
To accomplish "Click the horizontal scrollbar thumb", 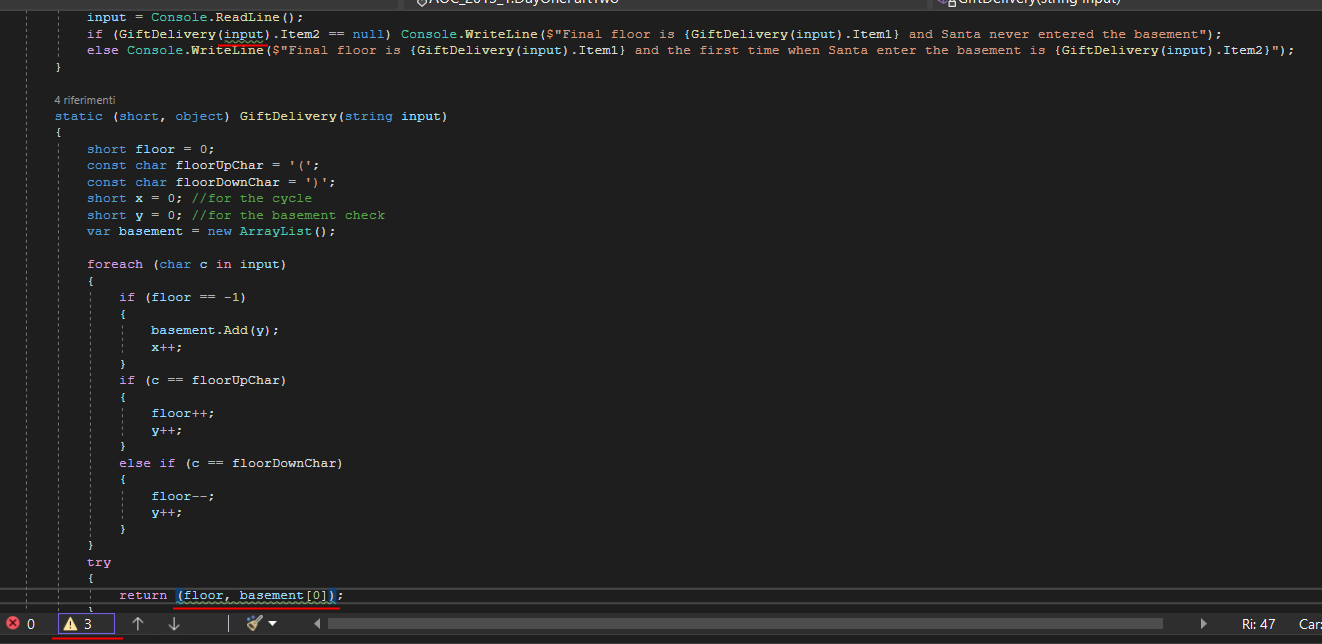I will tap(745, 624).
